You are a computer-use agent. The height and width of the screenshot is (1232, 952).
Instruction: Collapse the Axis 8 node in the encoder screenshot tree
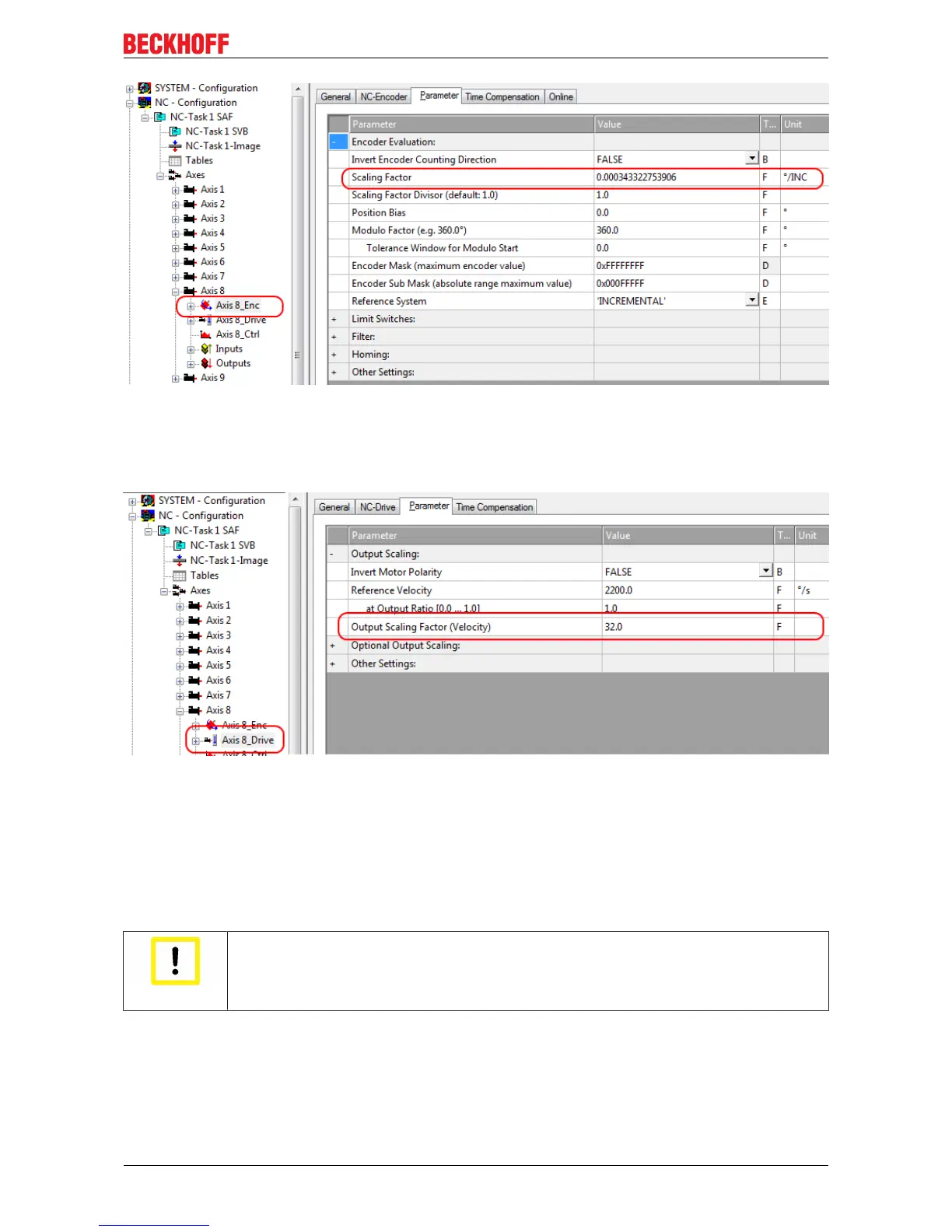point(176,292)
